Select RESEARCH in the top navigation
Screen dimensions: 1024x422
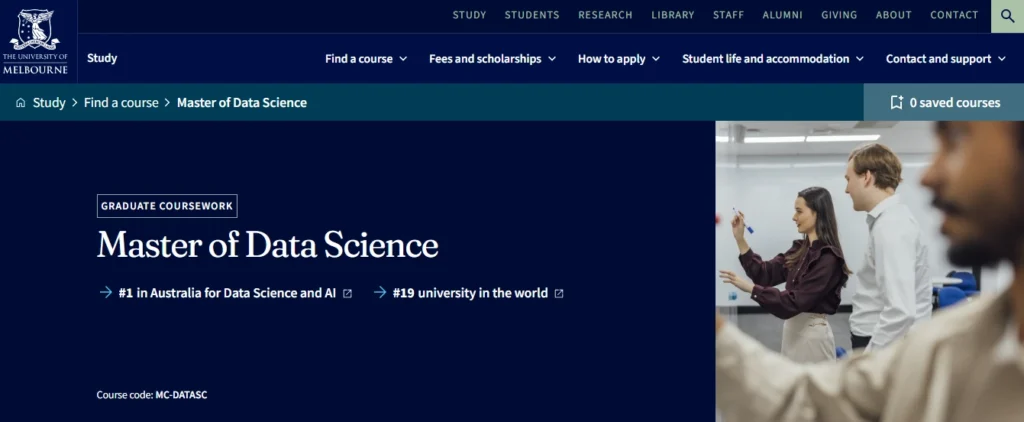pyautogui.click(x=605, y=15)
